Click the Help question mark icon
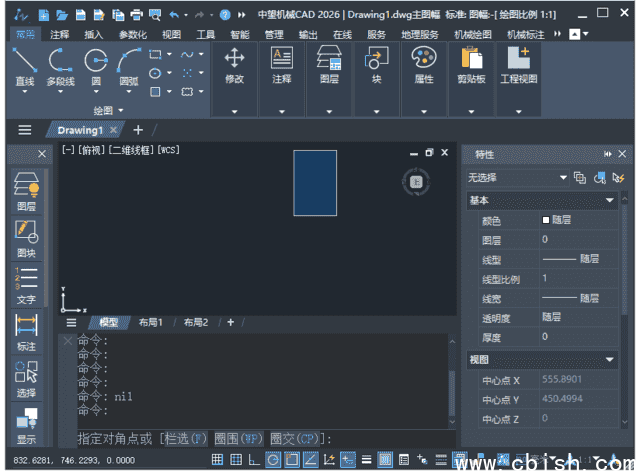Image resolution: width=640 pixels, height=475 pixels. [224, 15]
